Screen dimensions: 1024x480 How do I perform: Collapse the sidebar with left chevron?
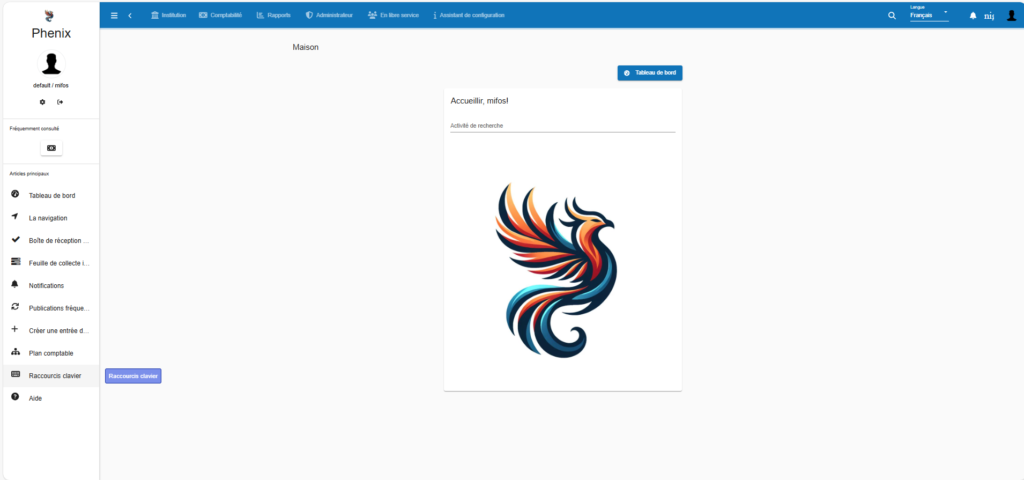click(x=130, y=15)
